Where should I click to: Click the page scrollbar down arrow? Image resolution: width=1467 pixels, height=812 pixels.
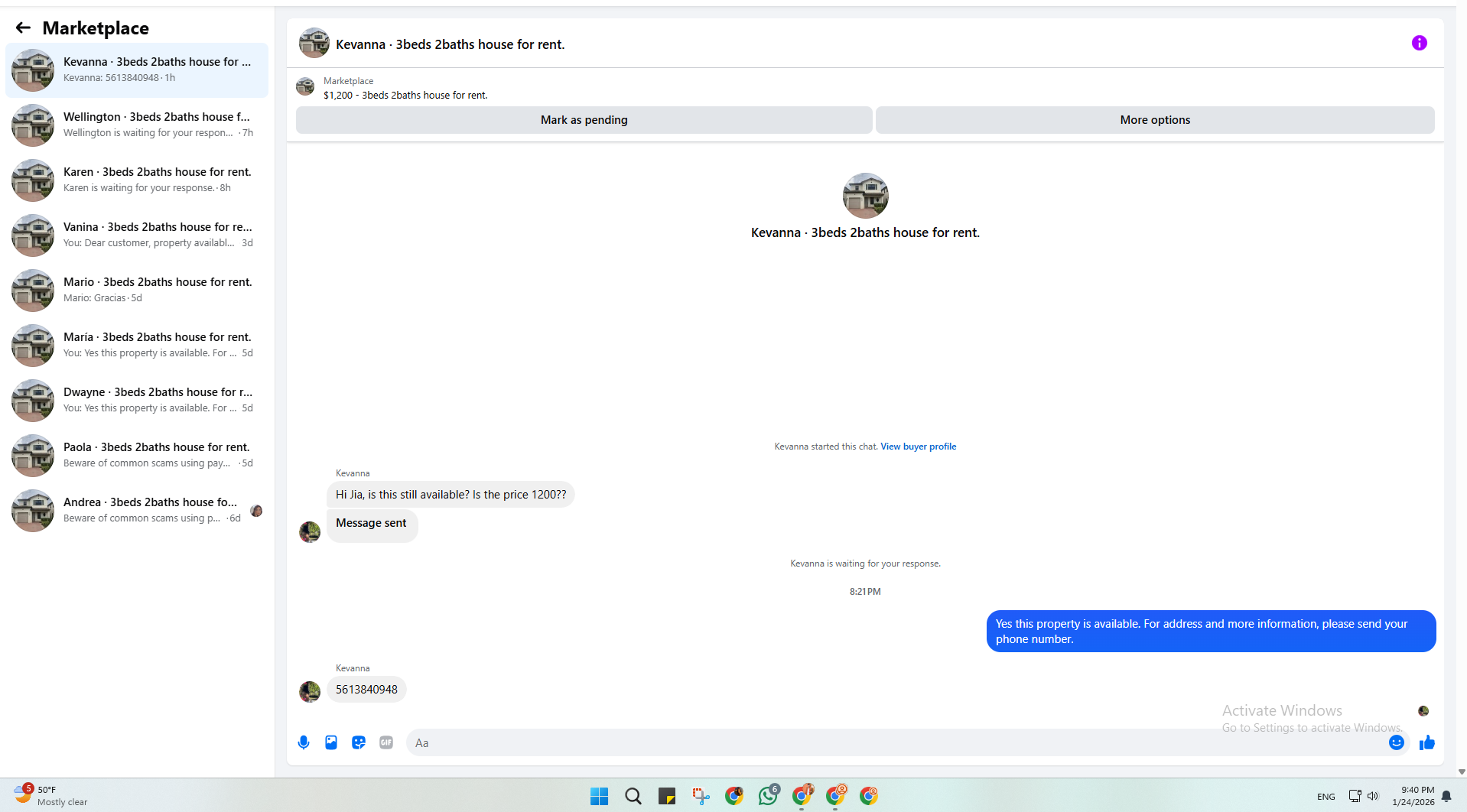click(1462, 772)
